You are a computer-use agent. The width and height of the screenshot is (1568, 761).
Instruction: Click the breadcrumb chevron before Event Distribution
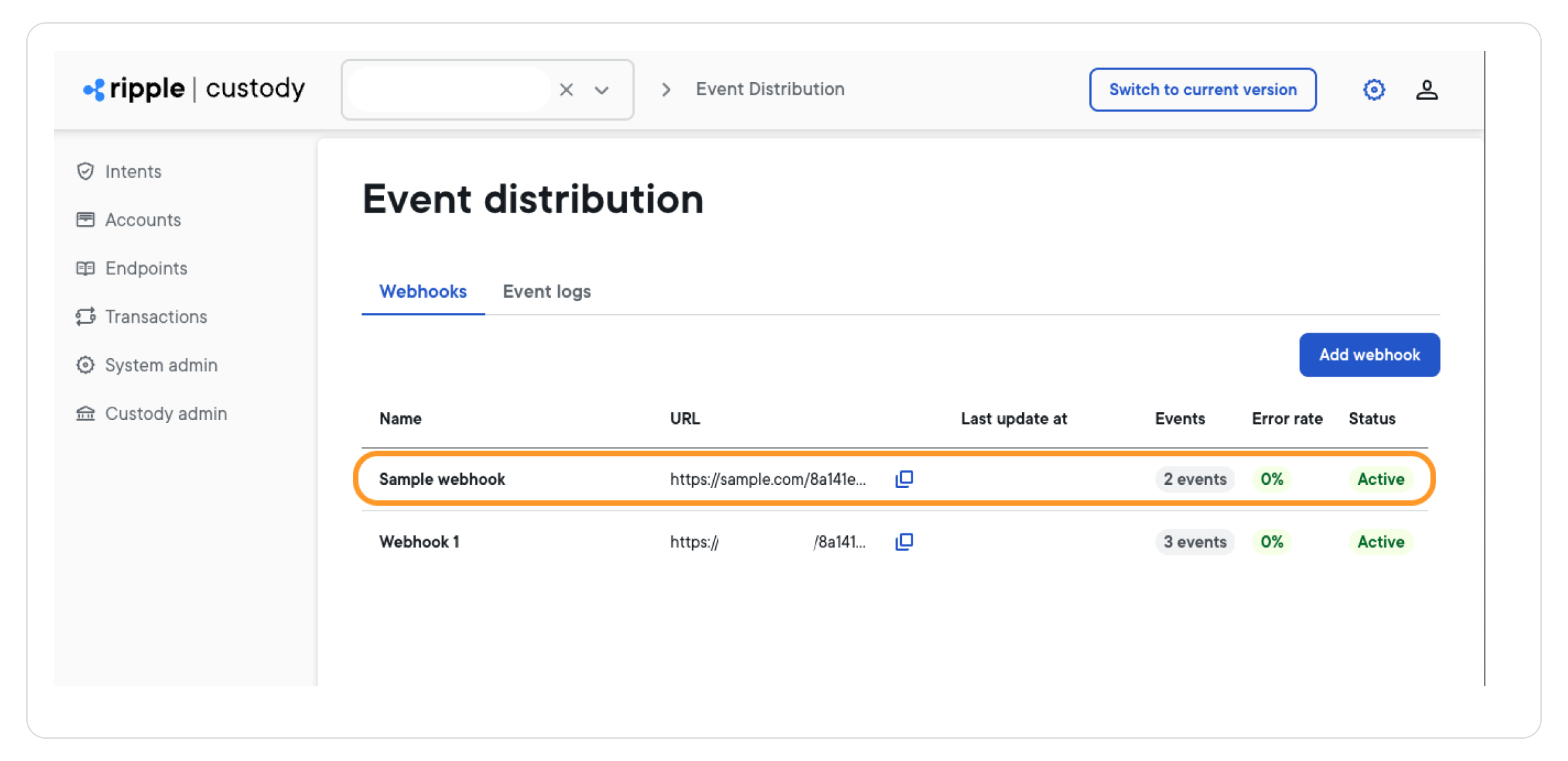pos(666,90)
